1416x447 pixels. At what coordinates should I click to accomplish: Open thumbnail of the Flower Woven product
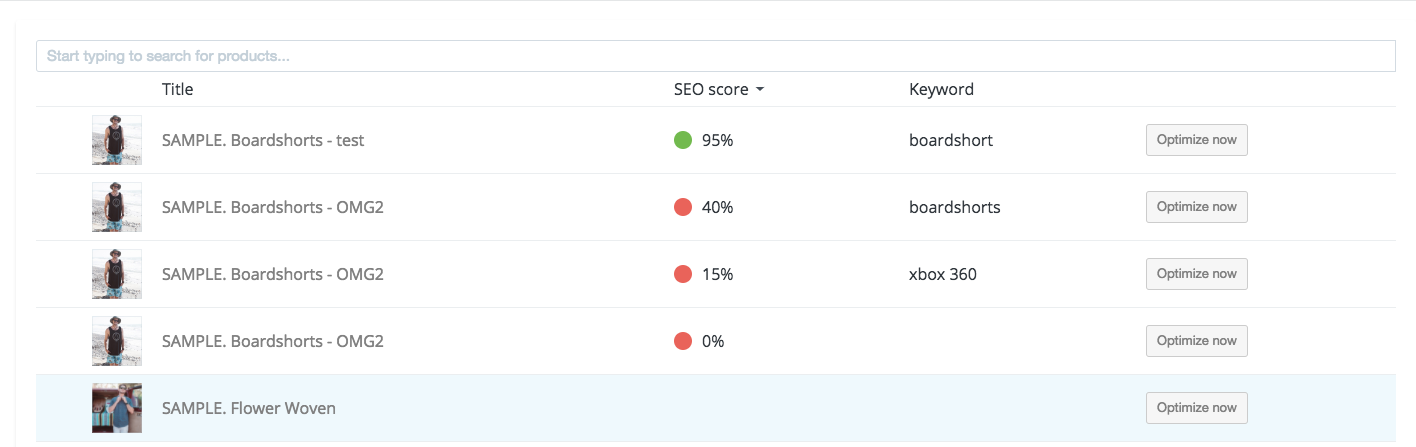coord(117,408)
